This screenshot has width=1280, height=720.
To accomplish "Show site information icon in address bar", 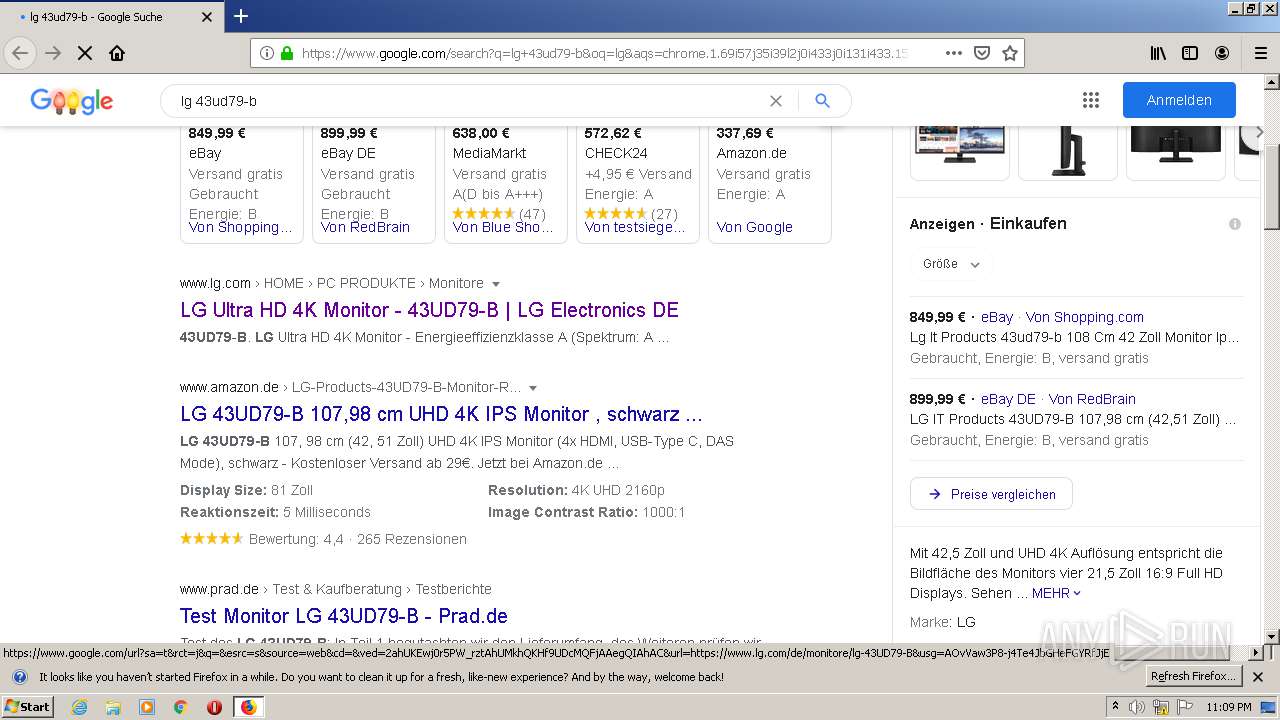I will (267, 53).
